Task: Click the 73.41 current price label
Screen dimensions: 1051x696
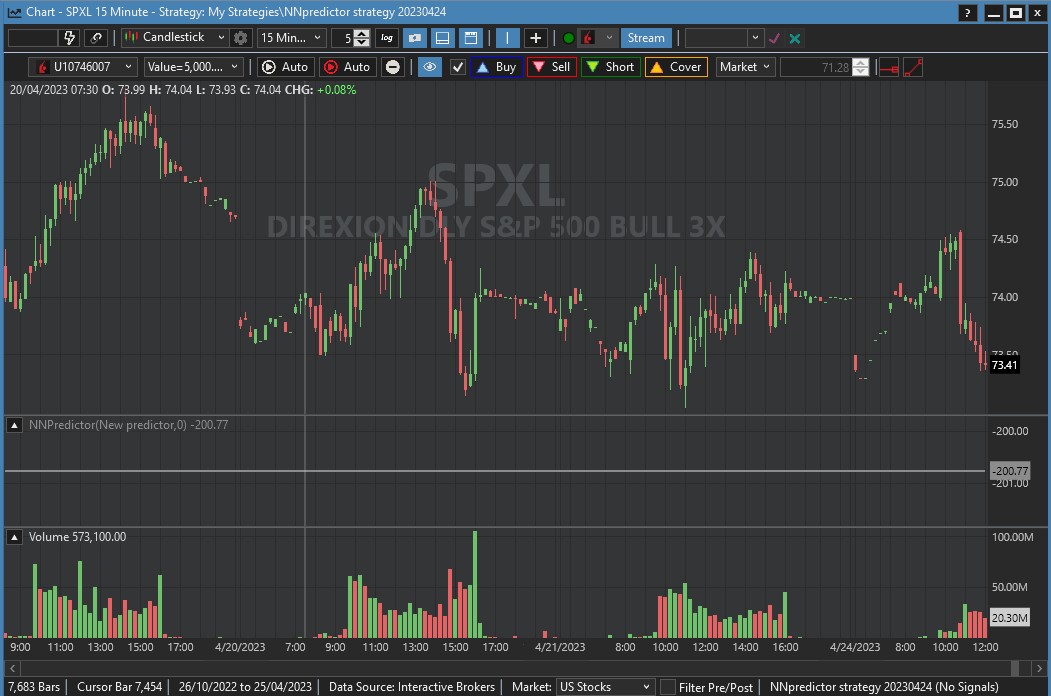Action: pyautogui.click(x=1004, y=365)
